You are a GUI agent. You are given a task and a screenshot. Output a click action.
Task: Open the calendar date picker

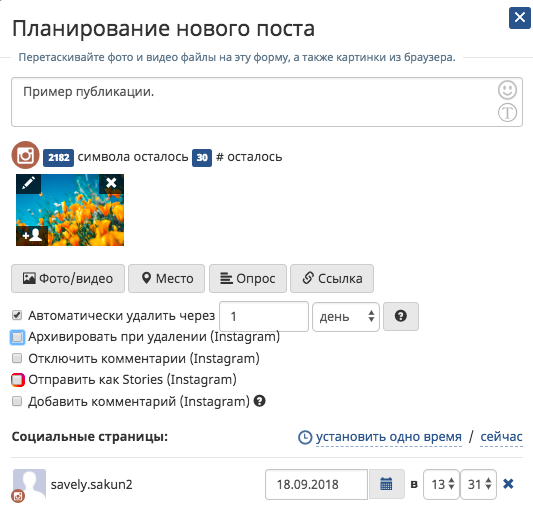pyautogui.click(x=386, y=484)
